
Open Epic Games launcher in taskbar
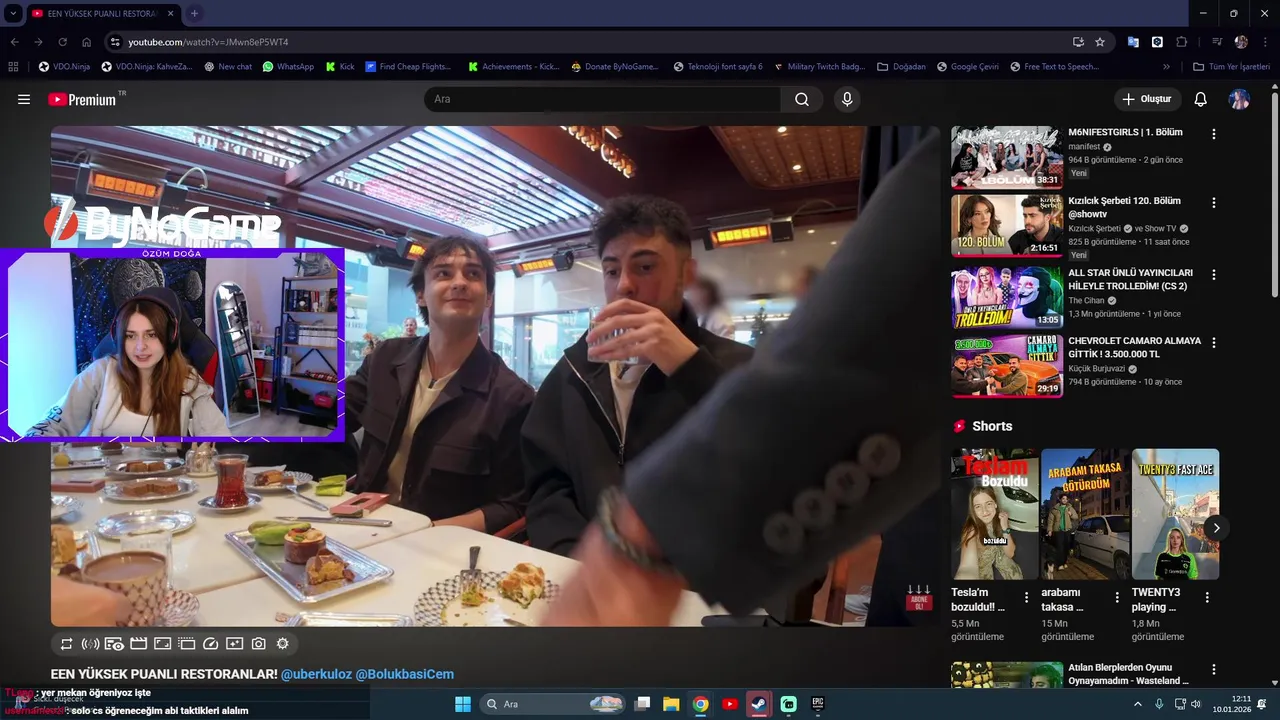pos(817,704)
